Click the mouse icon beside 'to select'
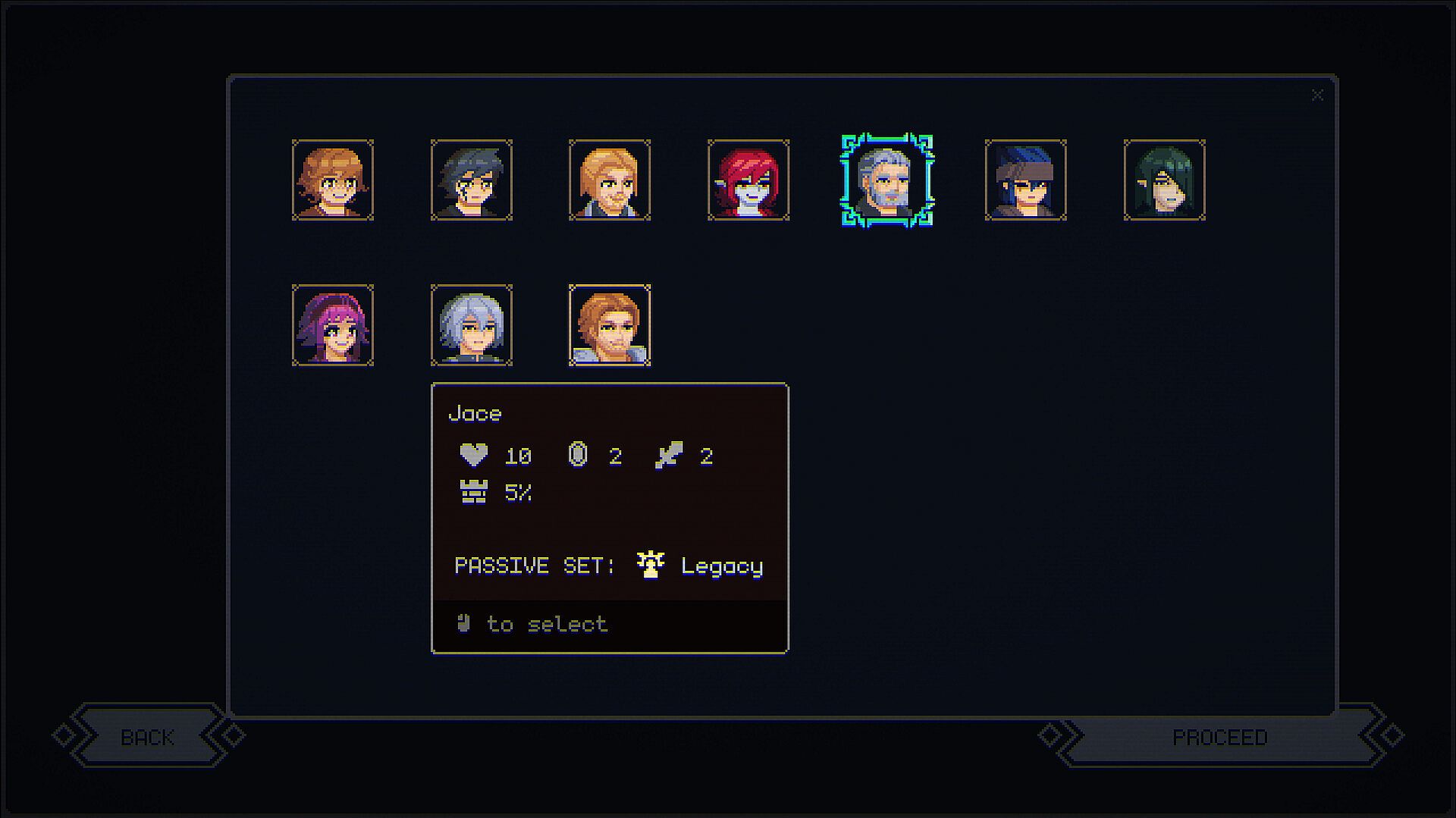Screen dimensions: 1456x818 click(x=464, y=623)
